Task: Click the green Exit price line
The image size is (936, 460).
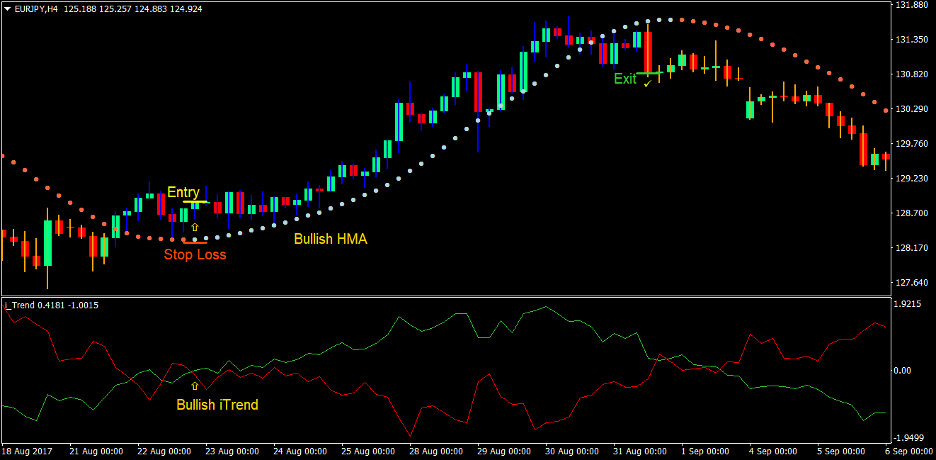Action: (649, 73)
